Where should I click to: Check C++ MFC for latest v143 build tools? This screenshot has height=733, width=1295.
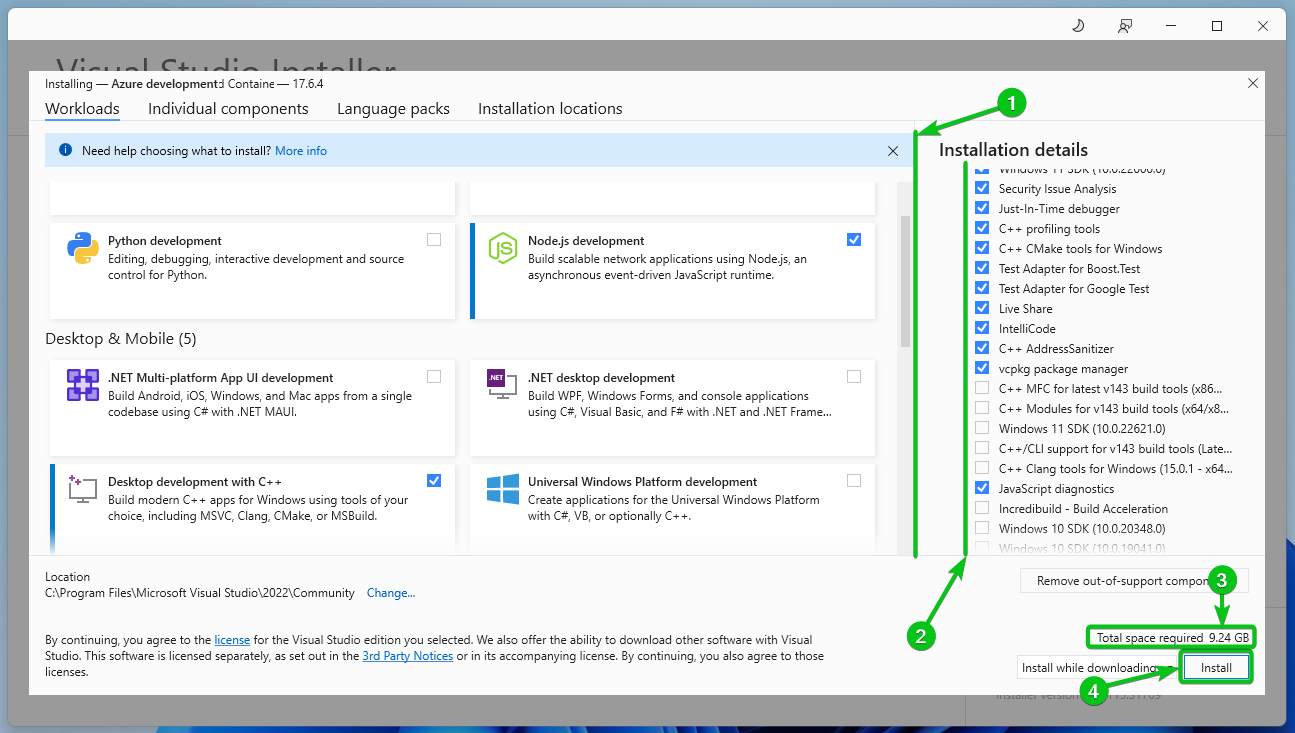click(x=982, y=388)
